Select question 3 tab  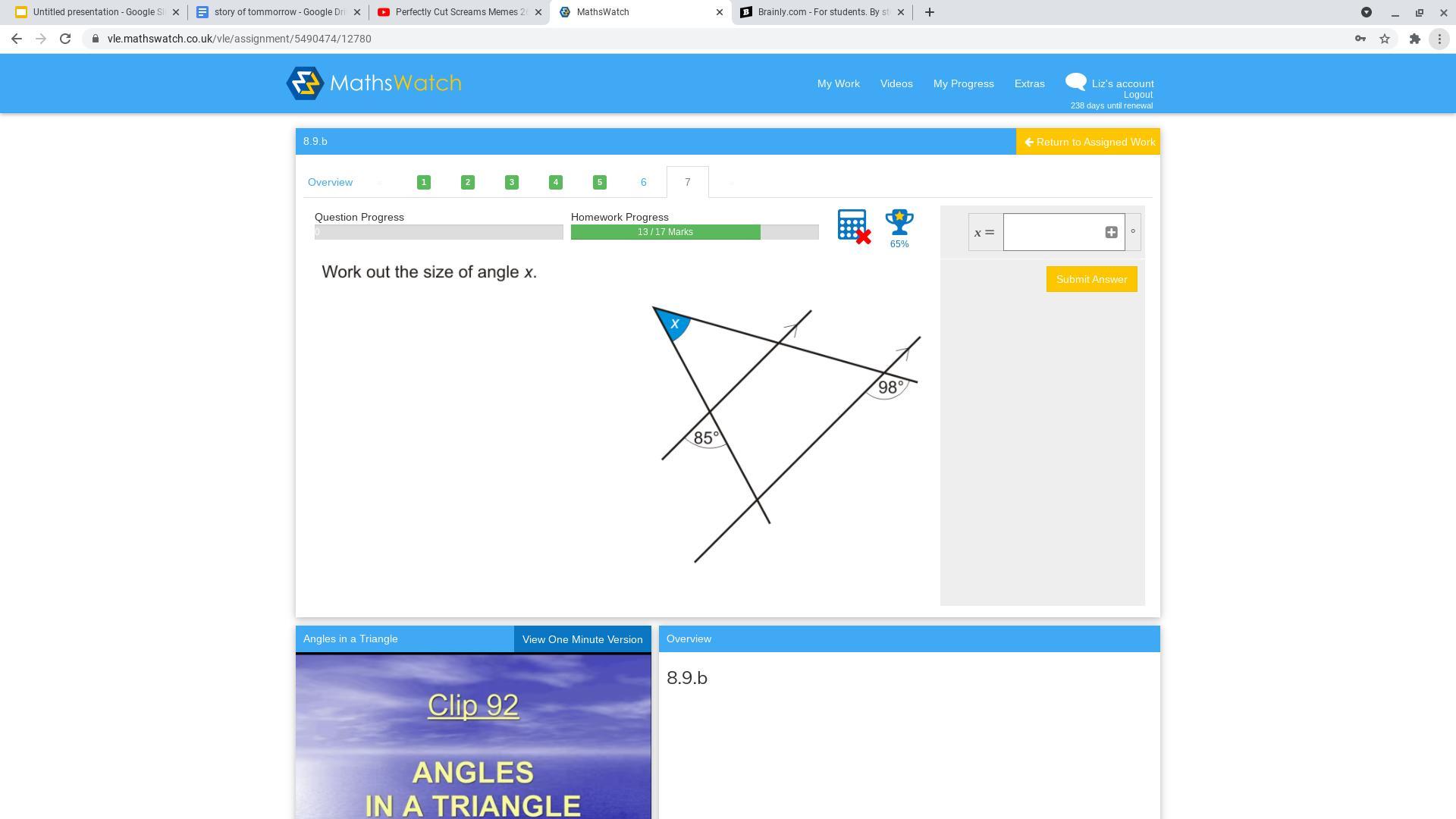pyautogui.click(x=512, y=182)
